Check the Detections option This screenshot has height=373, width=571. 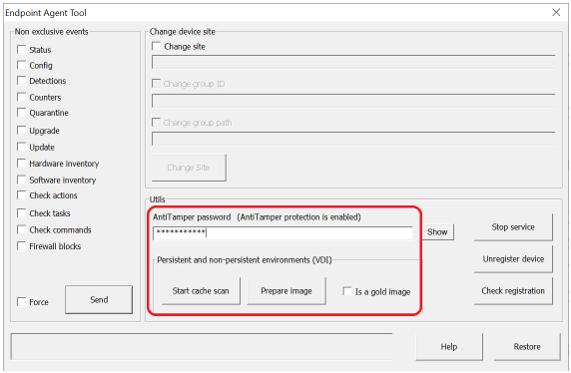click(x=21, y=81)
